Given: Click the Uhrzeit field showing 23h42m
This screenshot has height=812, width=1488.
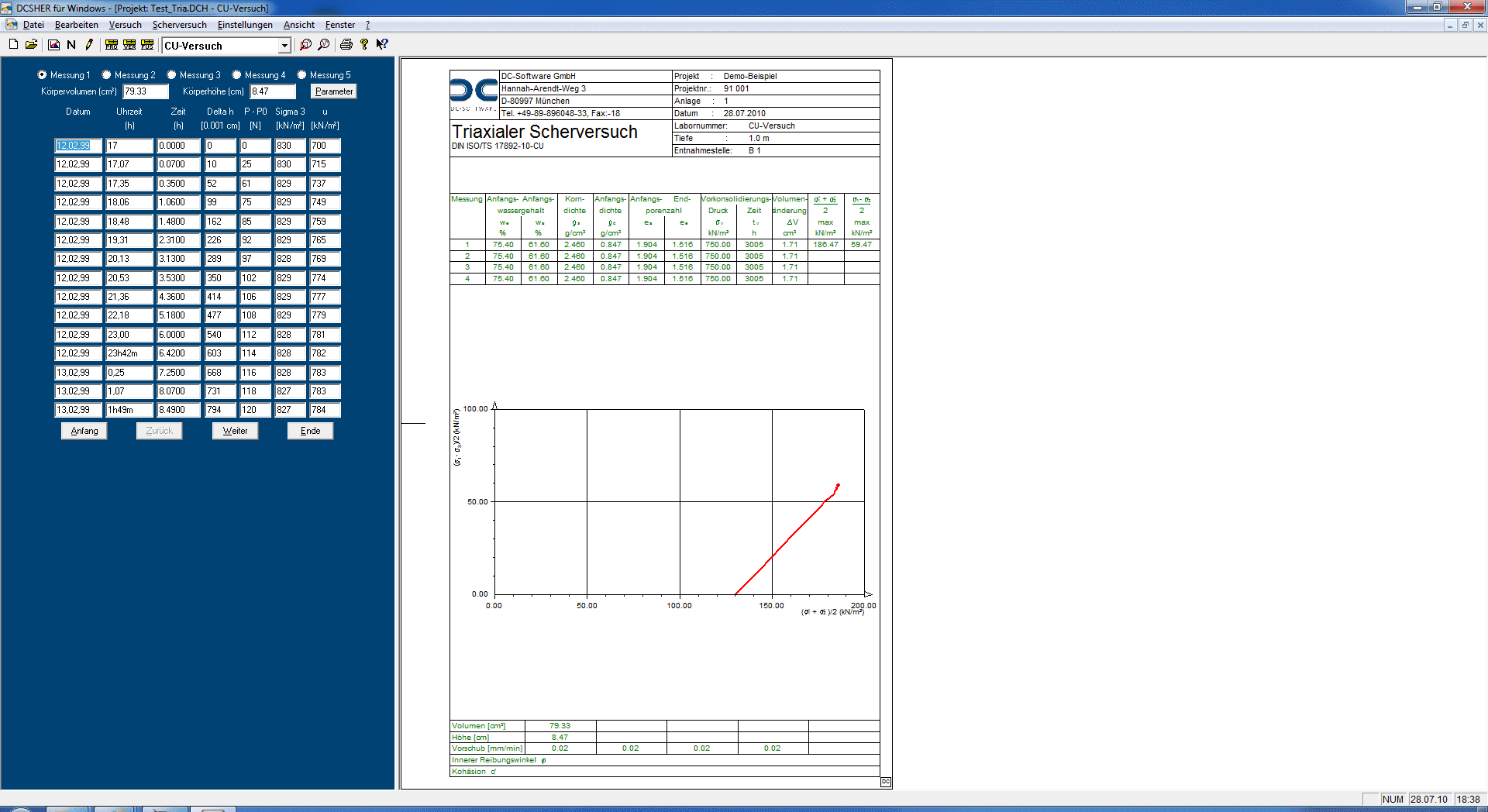Looking at the screenshot, I should (x=129, y=353).
